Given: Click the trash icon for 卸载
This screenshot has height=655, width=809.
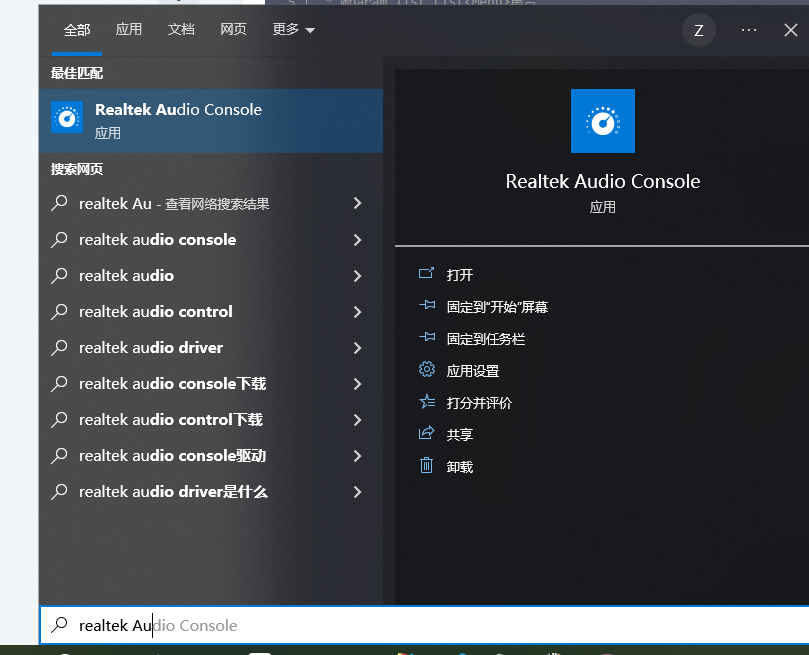Looking at the screenshot, I should [426, 465].
